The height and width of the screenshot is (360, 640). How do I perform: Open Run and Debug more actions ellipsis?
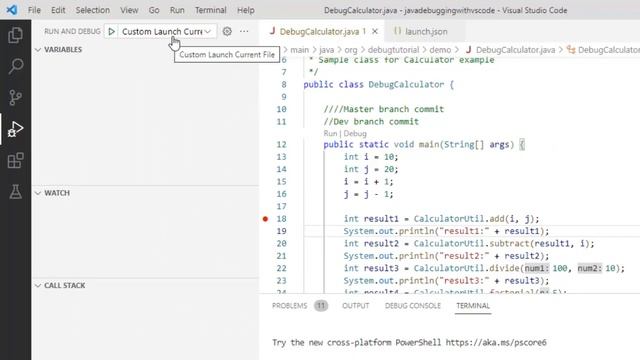point(244,31)
